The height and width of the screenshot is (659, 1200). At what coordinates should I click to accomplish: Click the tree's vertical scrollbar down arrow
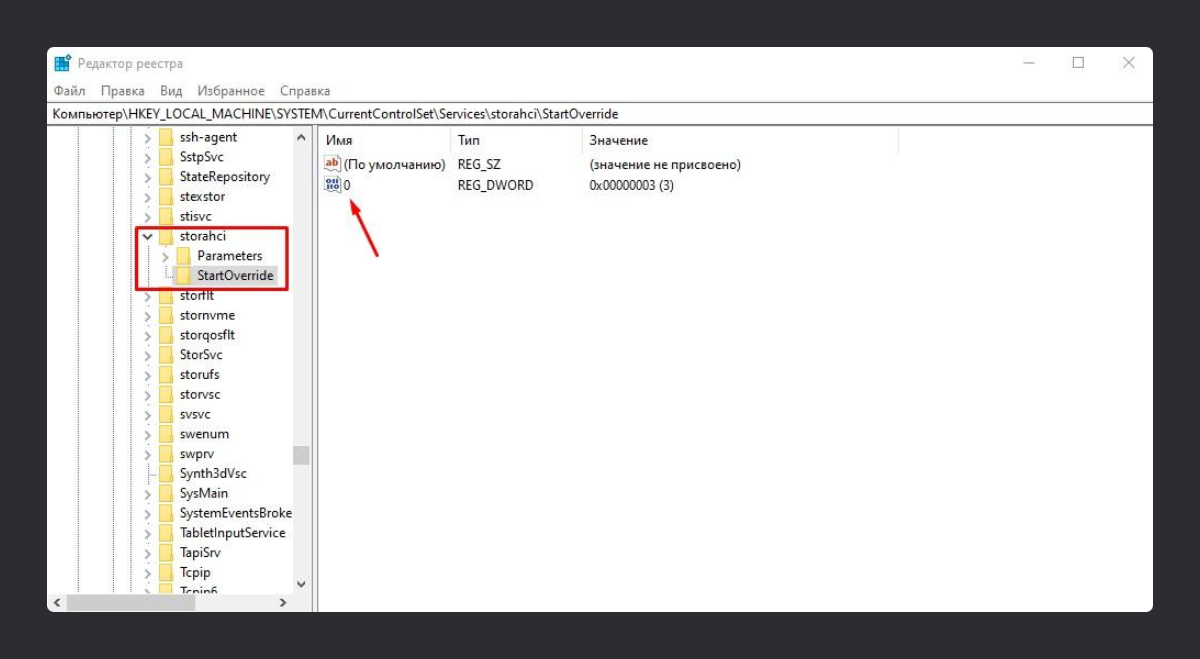click(x=301, y=584)
